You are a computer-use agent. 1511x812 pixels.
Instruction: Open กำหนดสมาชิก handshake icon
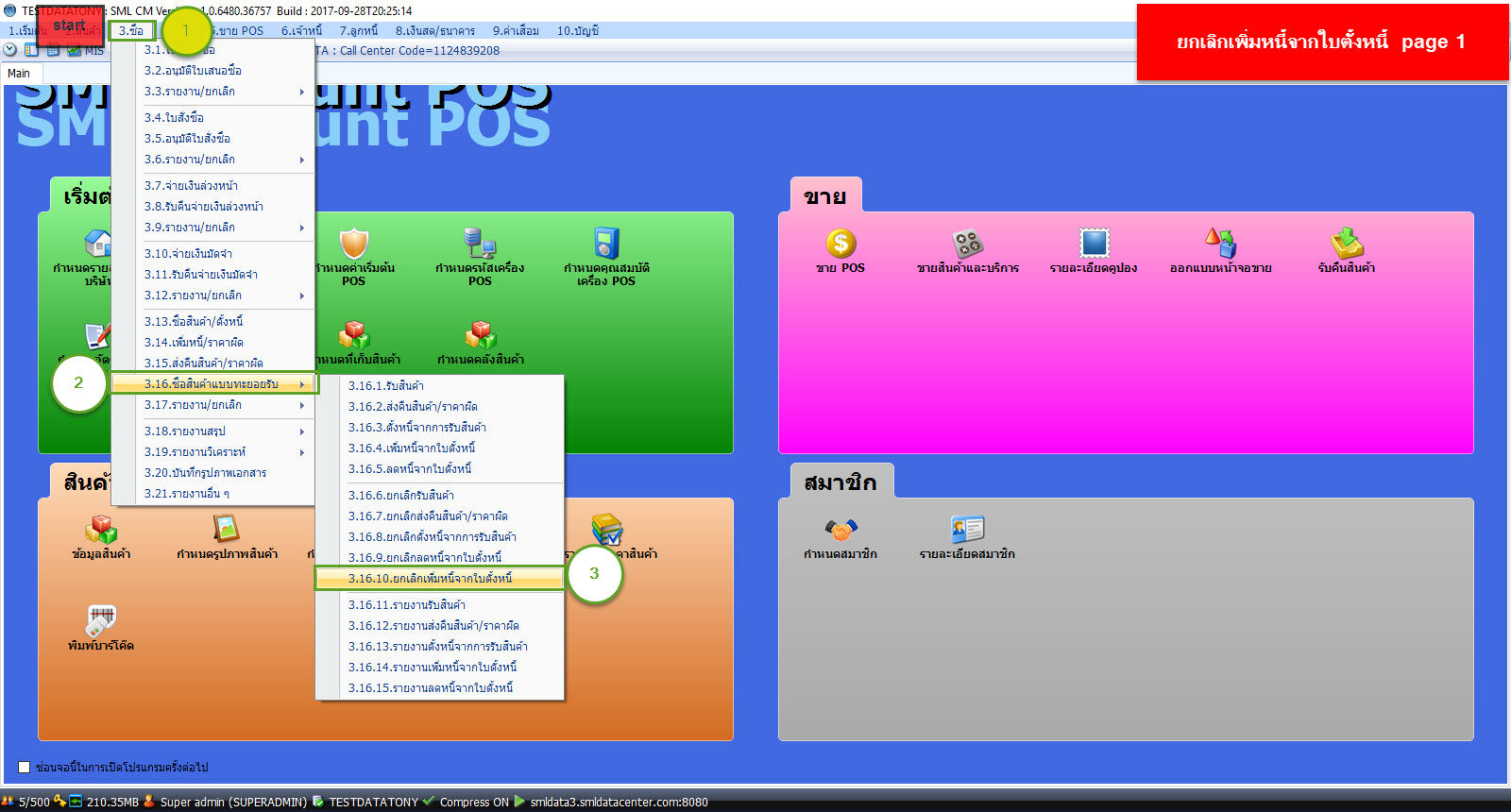(x=840, y=529)
